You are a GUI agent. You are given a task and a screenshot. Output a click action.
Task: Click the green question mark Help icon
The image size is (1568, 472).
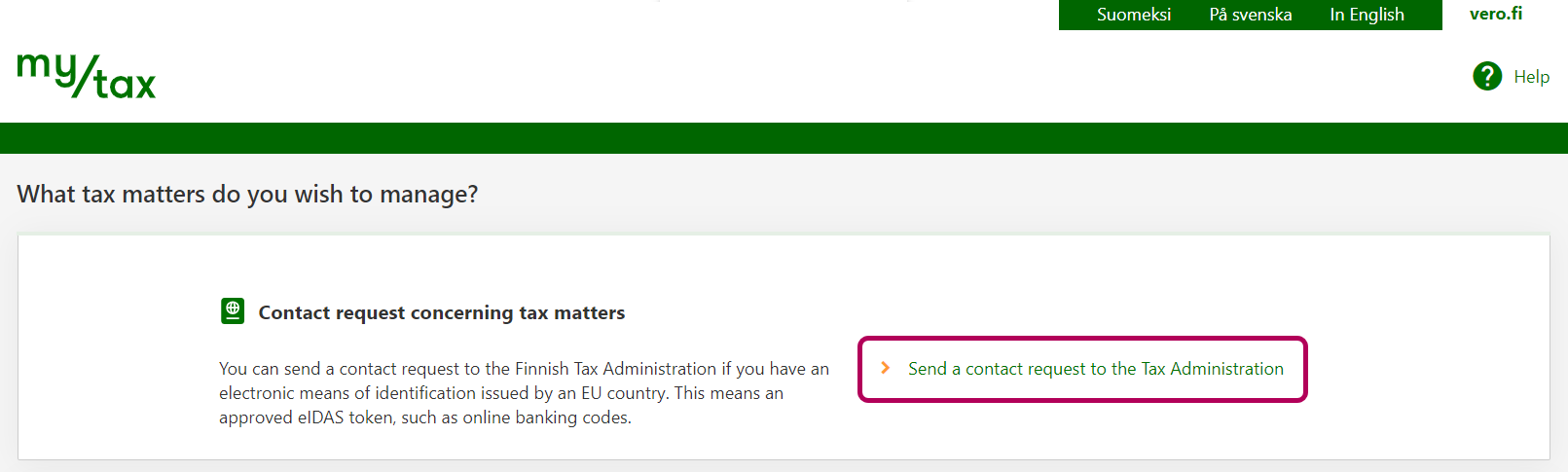(x=1486, y=76)
